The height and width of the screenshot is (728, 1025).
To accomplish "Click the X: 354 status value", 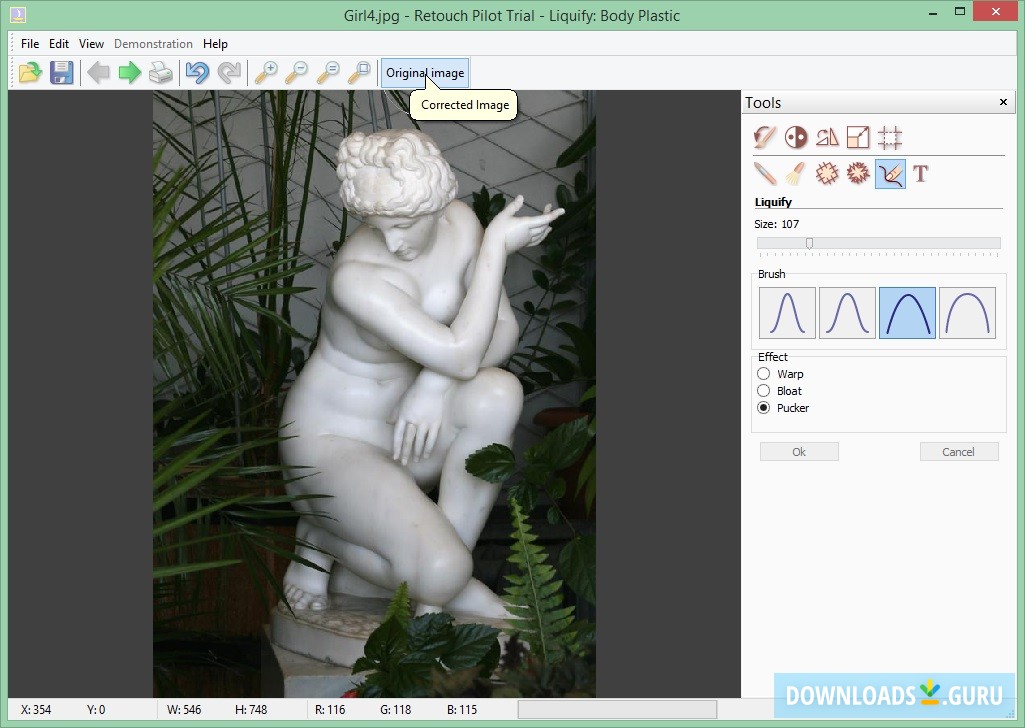I will point(36,710).
